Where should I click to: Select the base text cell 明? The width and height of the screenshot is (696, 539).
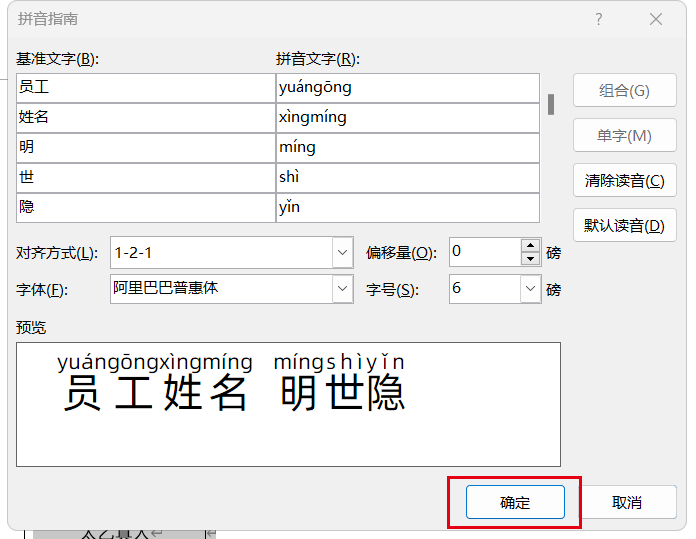coord(146,147)
